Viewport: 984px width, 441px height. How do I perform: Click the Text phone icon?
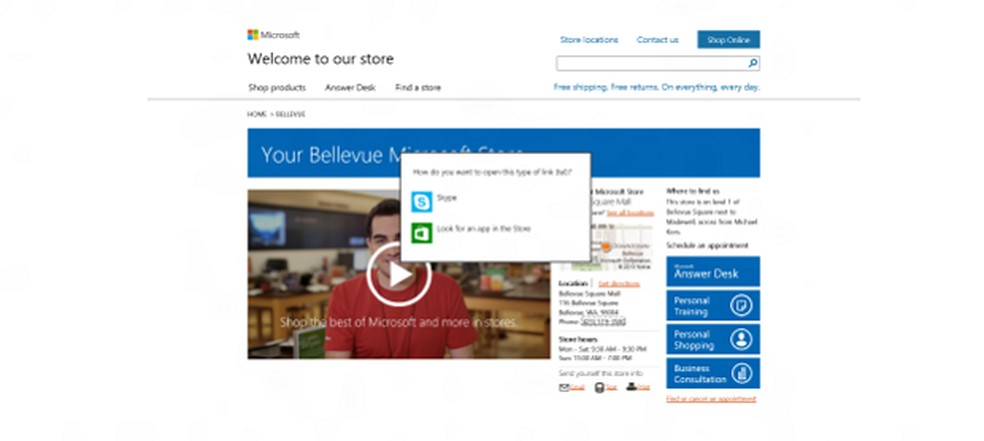(599, 388)
